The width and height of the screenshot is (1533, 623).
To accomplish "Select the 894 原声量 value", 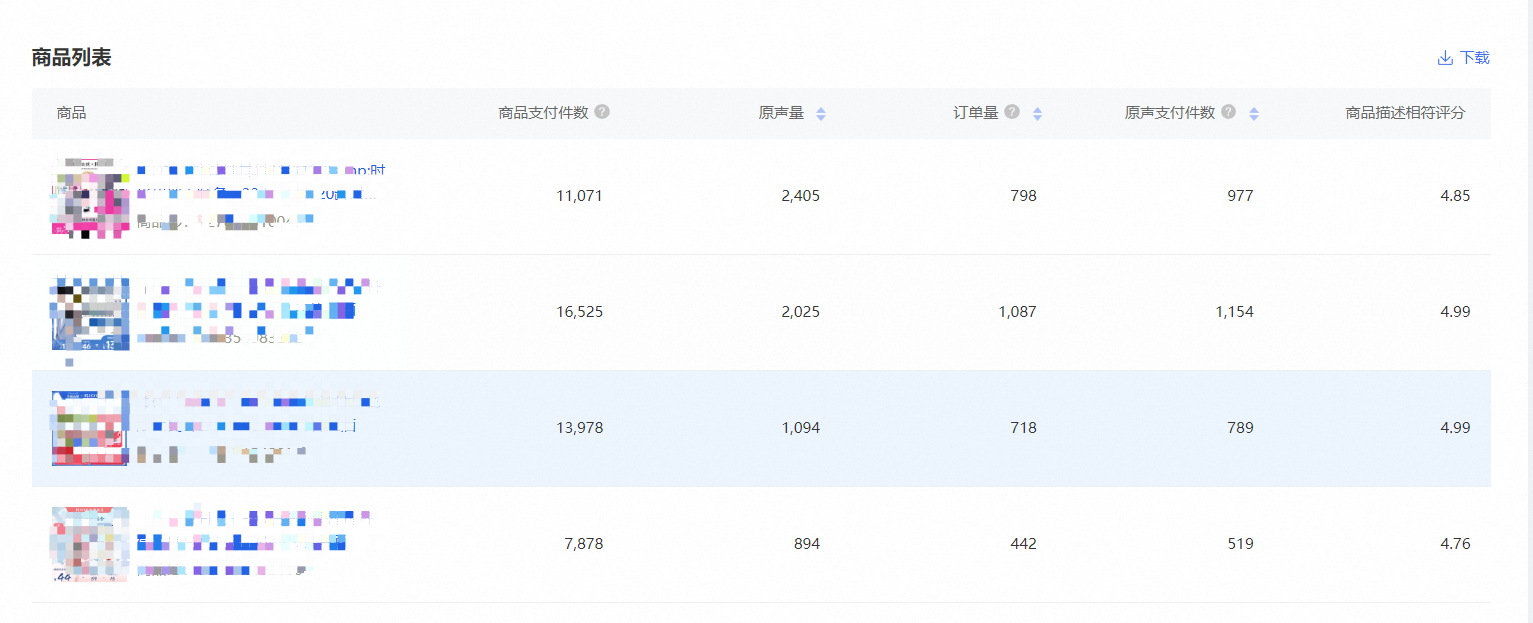I will pos(807,544).
